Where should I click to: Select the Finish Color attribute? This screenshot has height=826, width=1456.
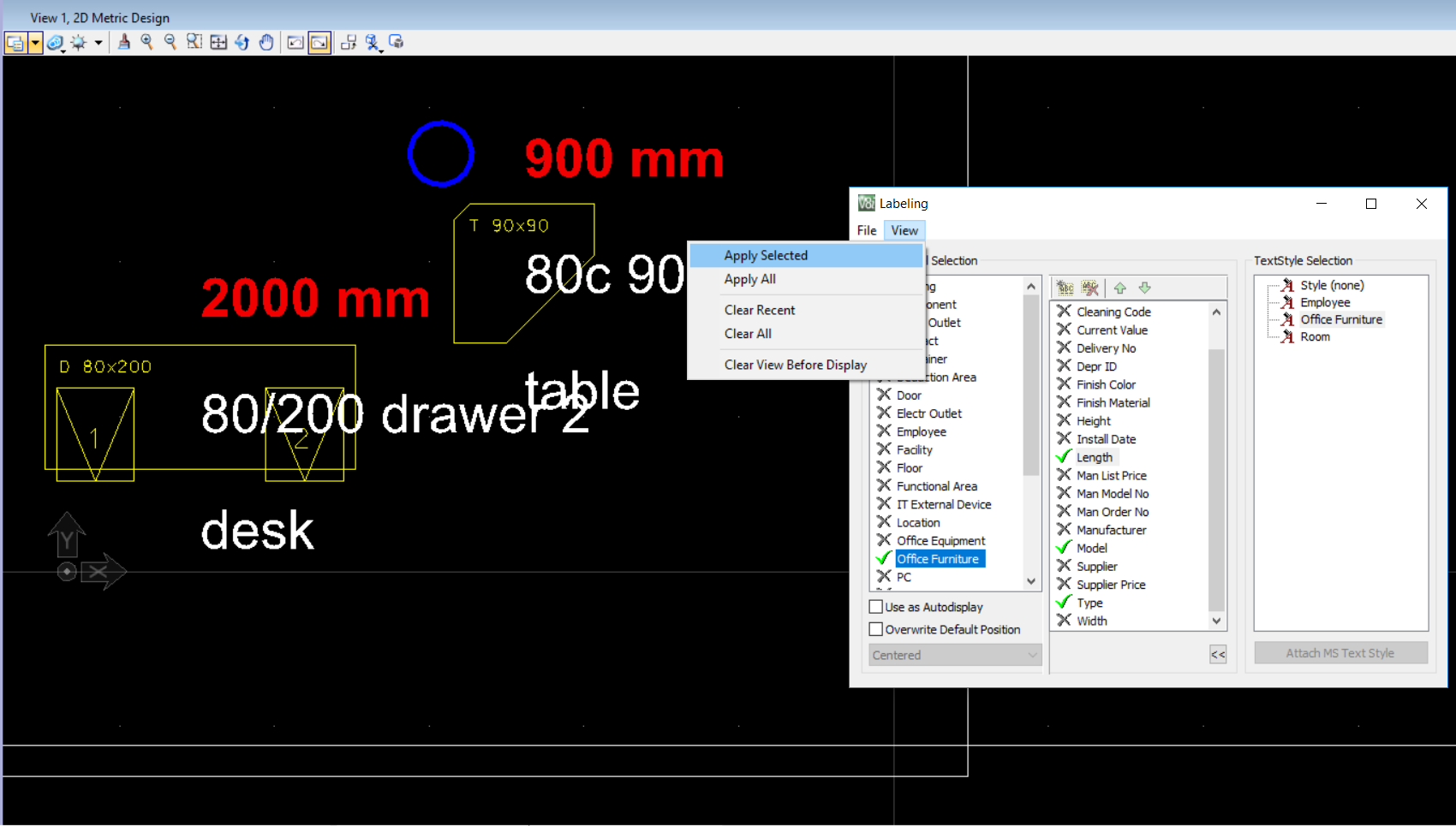pyautogui.click(x=1106, y=384)
